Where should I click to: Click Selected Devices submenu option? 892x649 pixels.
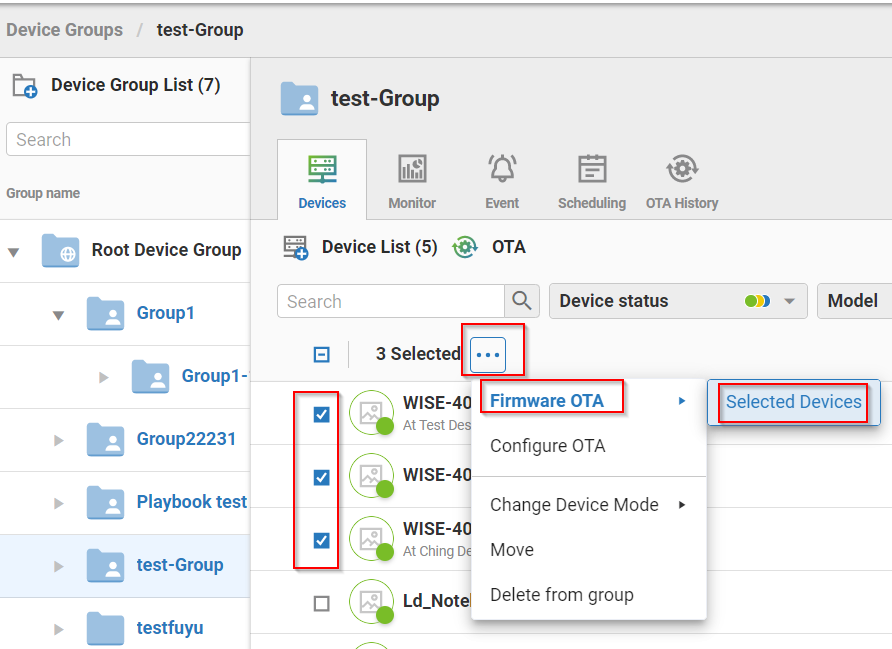[793, 402]
